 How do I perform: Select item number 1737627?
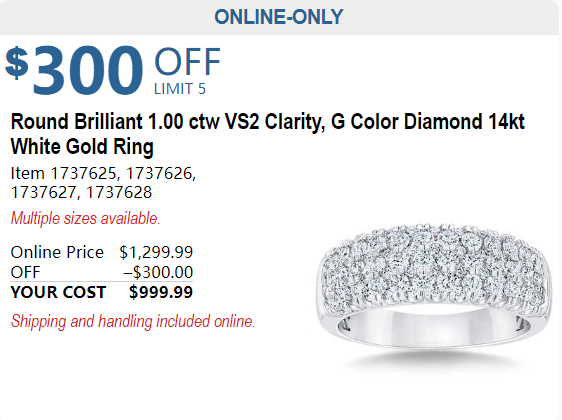(x=43, y=192)
